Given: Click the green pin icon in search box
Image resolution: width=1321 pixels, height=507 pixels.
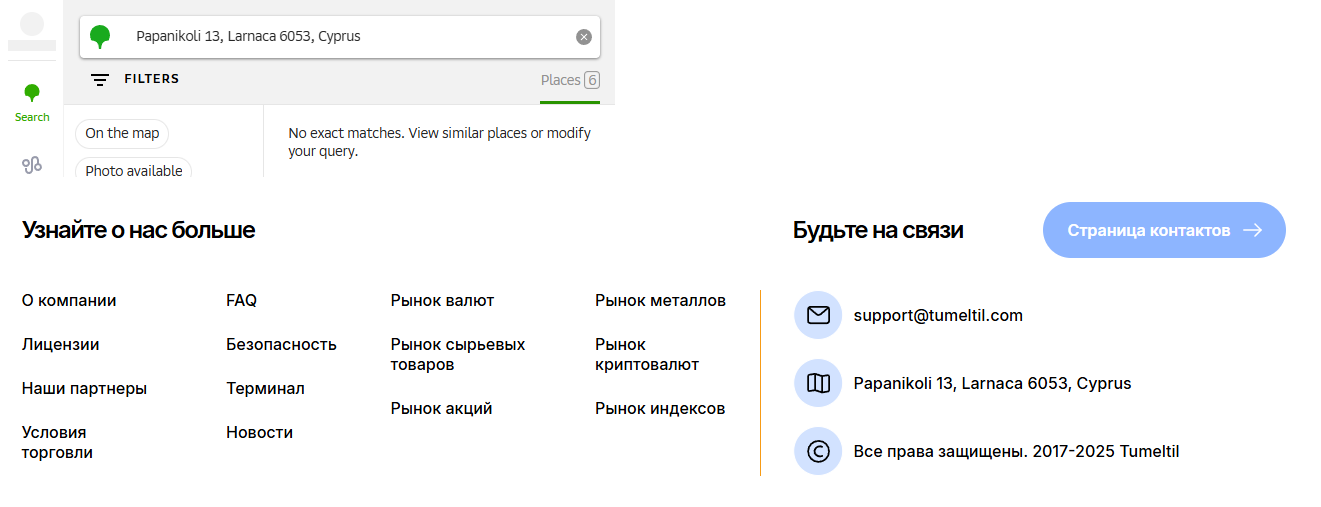Looking at the screenshot, I should coord(100,37).
